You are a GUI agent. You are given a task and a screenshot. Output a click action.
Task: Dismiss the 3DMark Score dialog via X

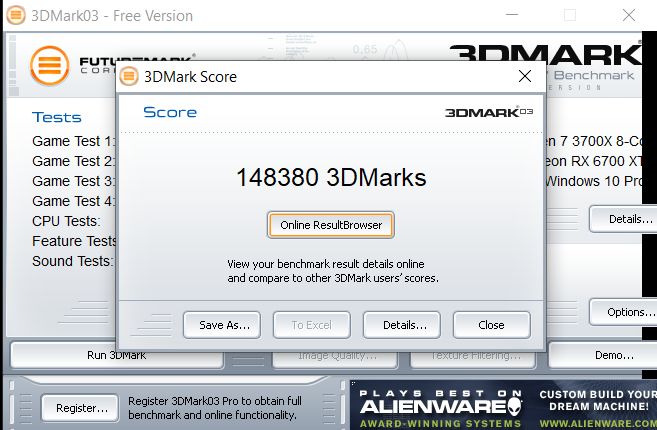525,76
